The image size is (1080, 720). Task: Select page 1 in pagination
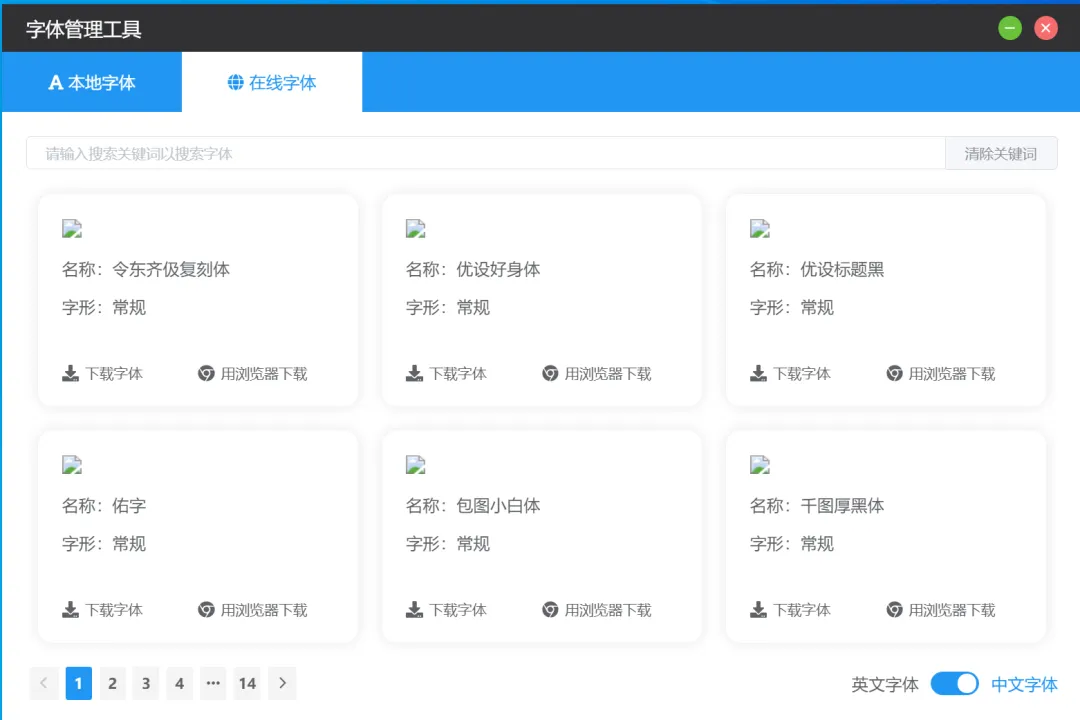79,683
